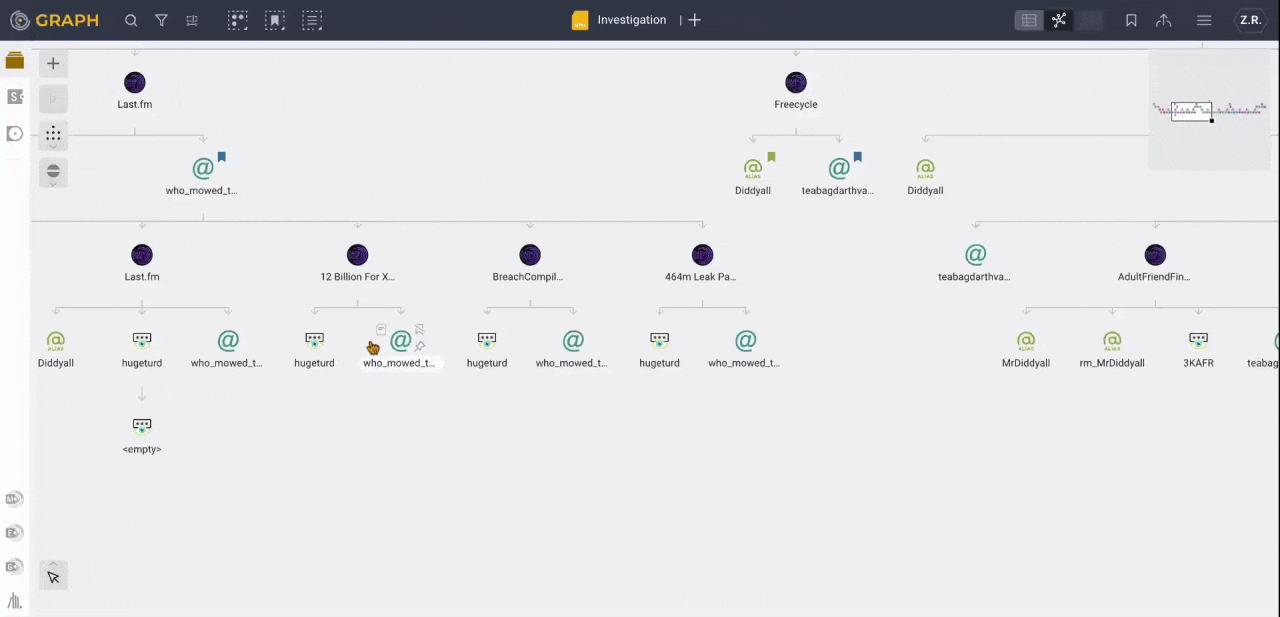Toggle the blue bookmark on who_mowed_t

tap(222, 157)
